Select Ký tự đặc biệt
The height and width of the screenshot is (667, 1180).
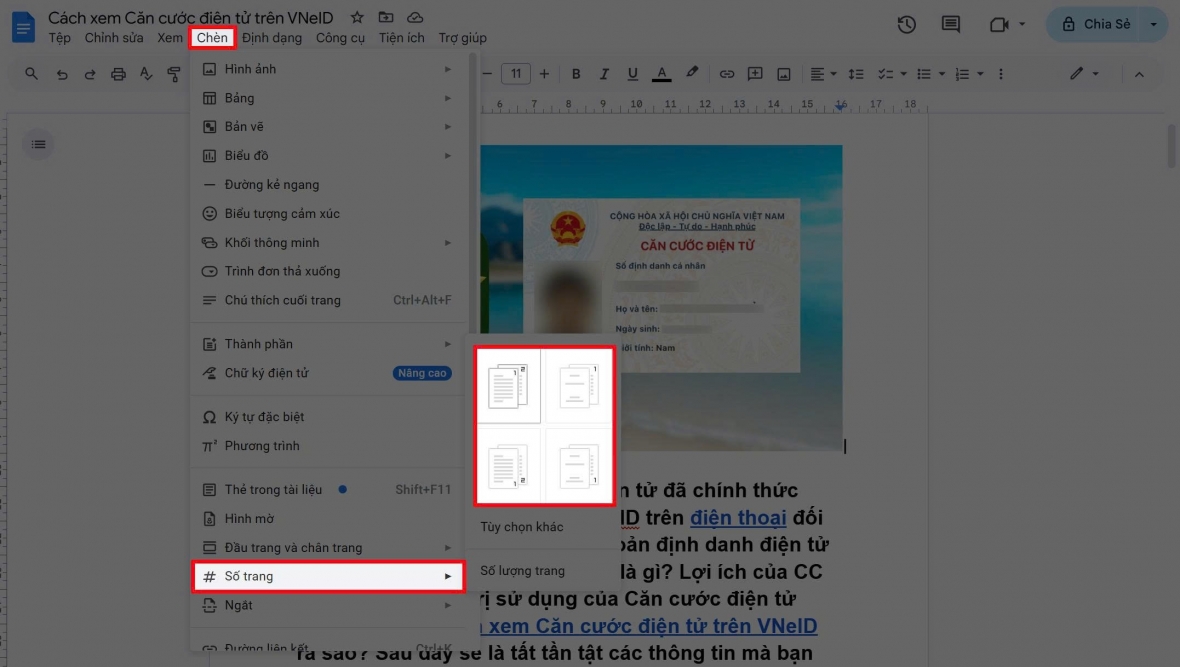tap(327, 417)
